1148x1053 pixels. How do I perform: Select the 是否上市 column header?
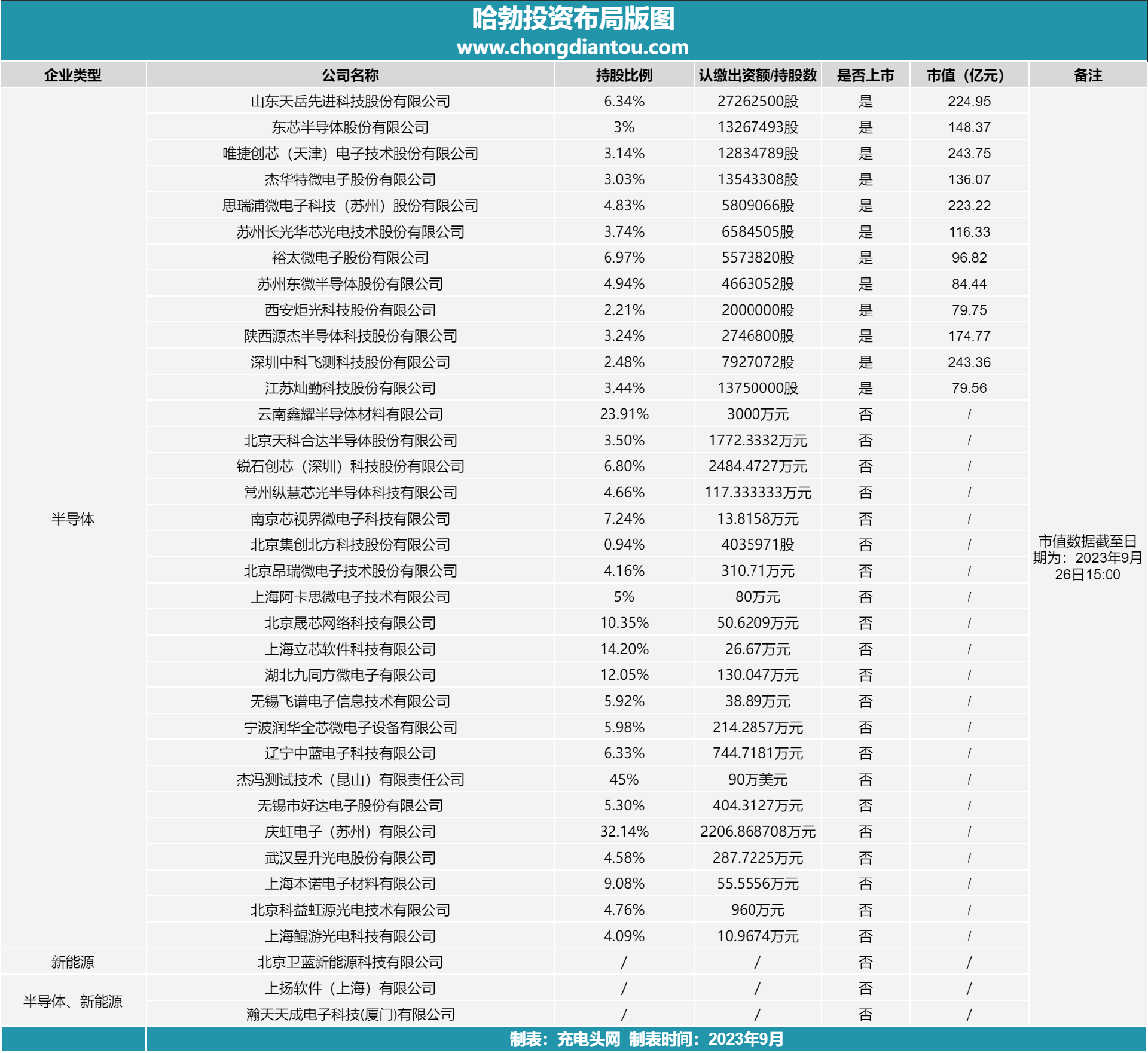click(x=865, y=75)
